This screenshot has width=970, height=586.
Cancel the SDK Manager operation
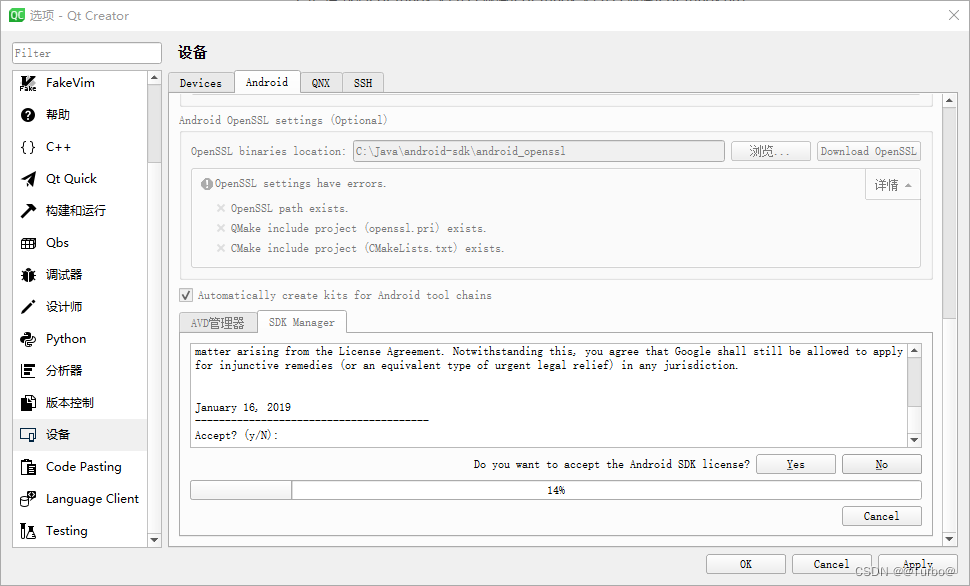882,516
